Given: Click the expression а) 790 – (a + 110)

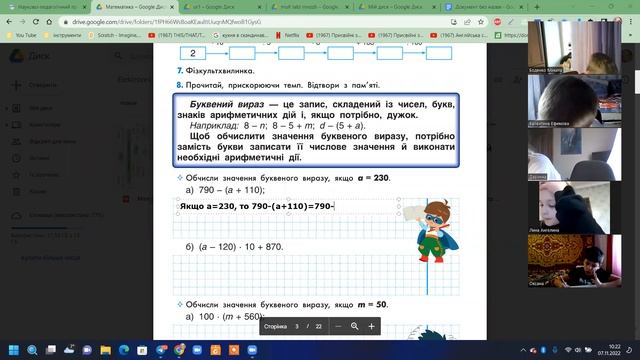Looking at the screenshot, I should pyautogui.click(x=225, y=190).
